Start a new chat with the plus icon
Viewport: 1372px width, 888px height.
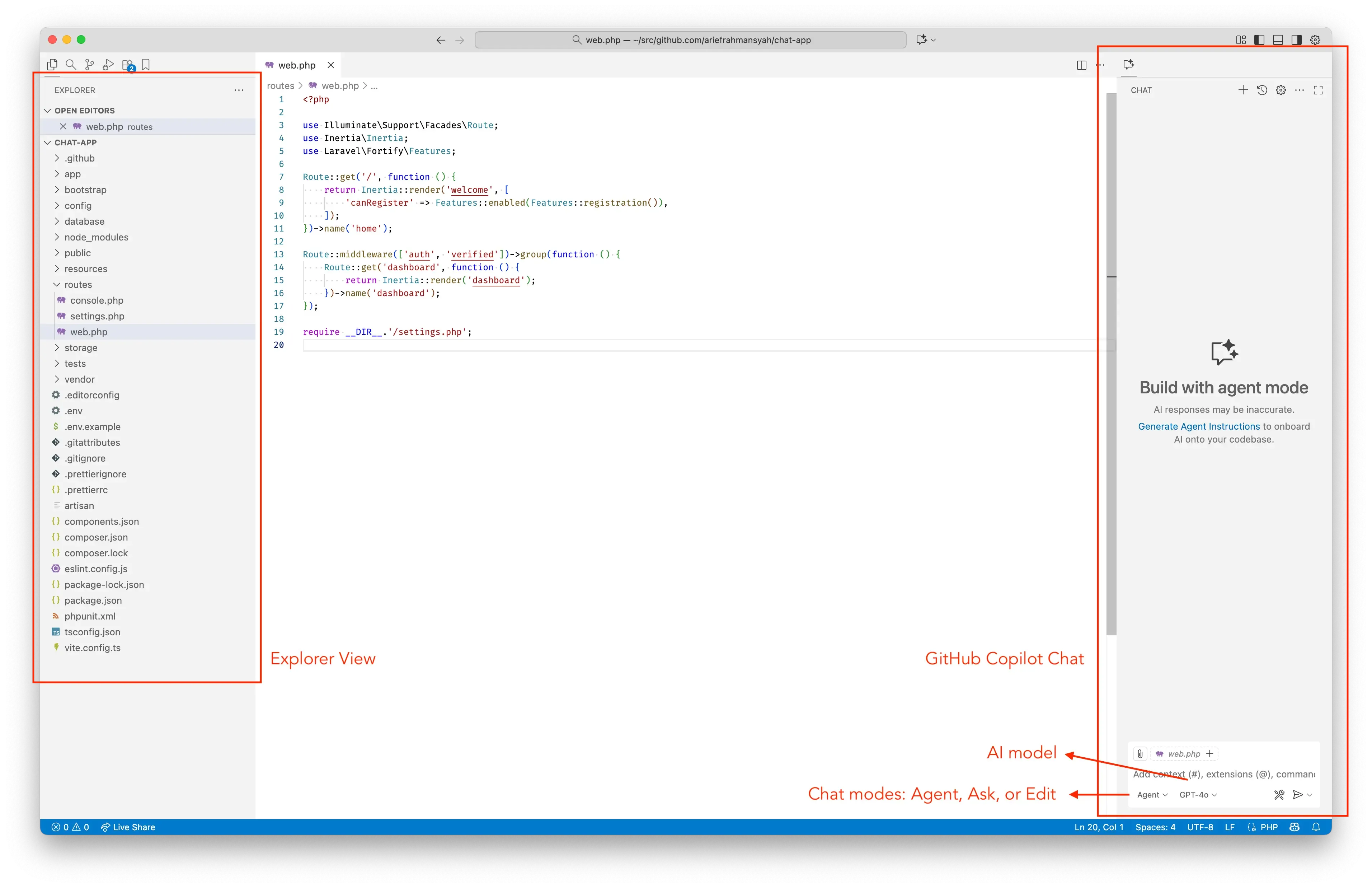click(1243, 90)
